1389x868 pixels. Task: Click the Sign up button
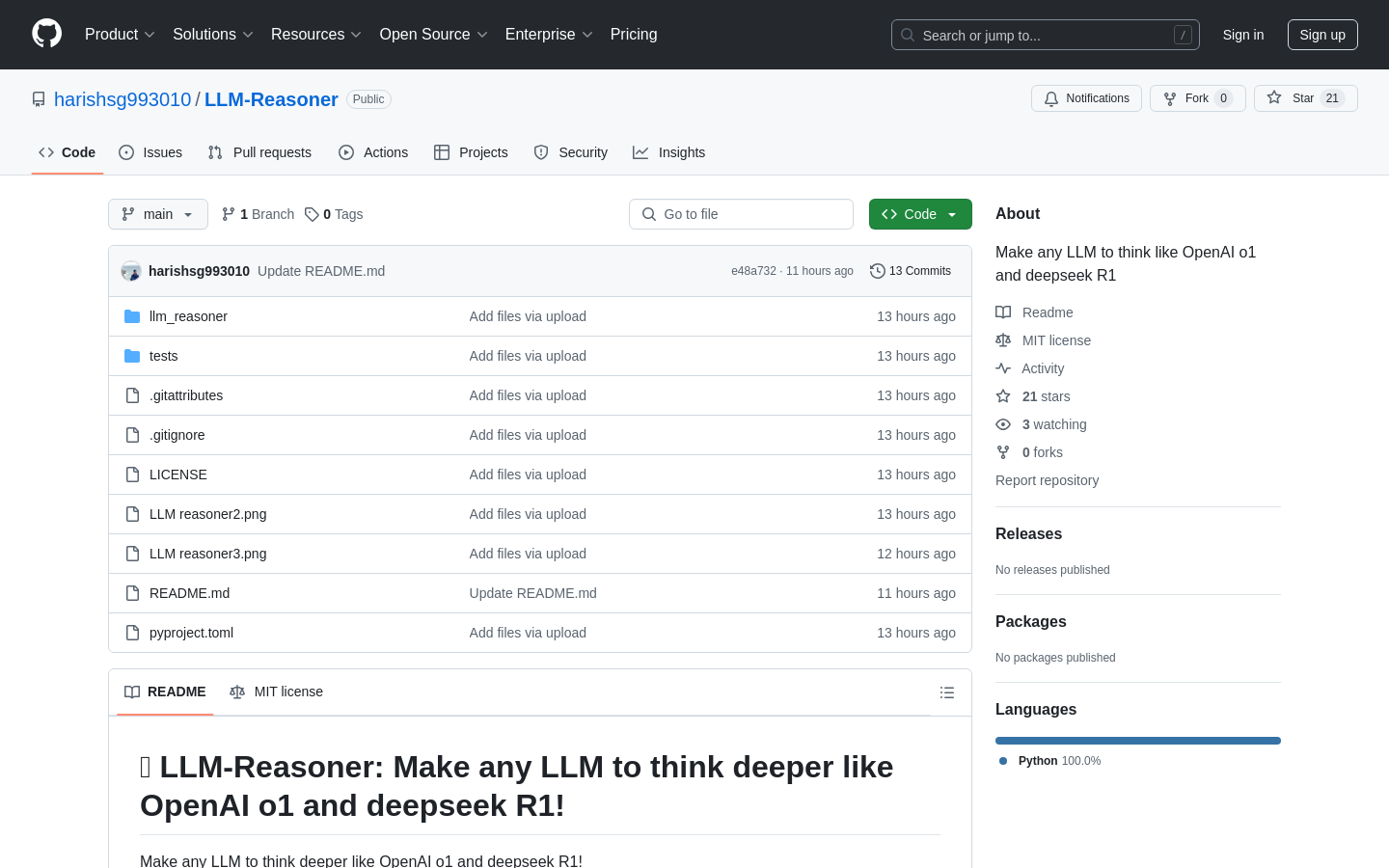click(1322, 35)
